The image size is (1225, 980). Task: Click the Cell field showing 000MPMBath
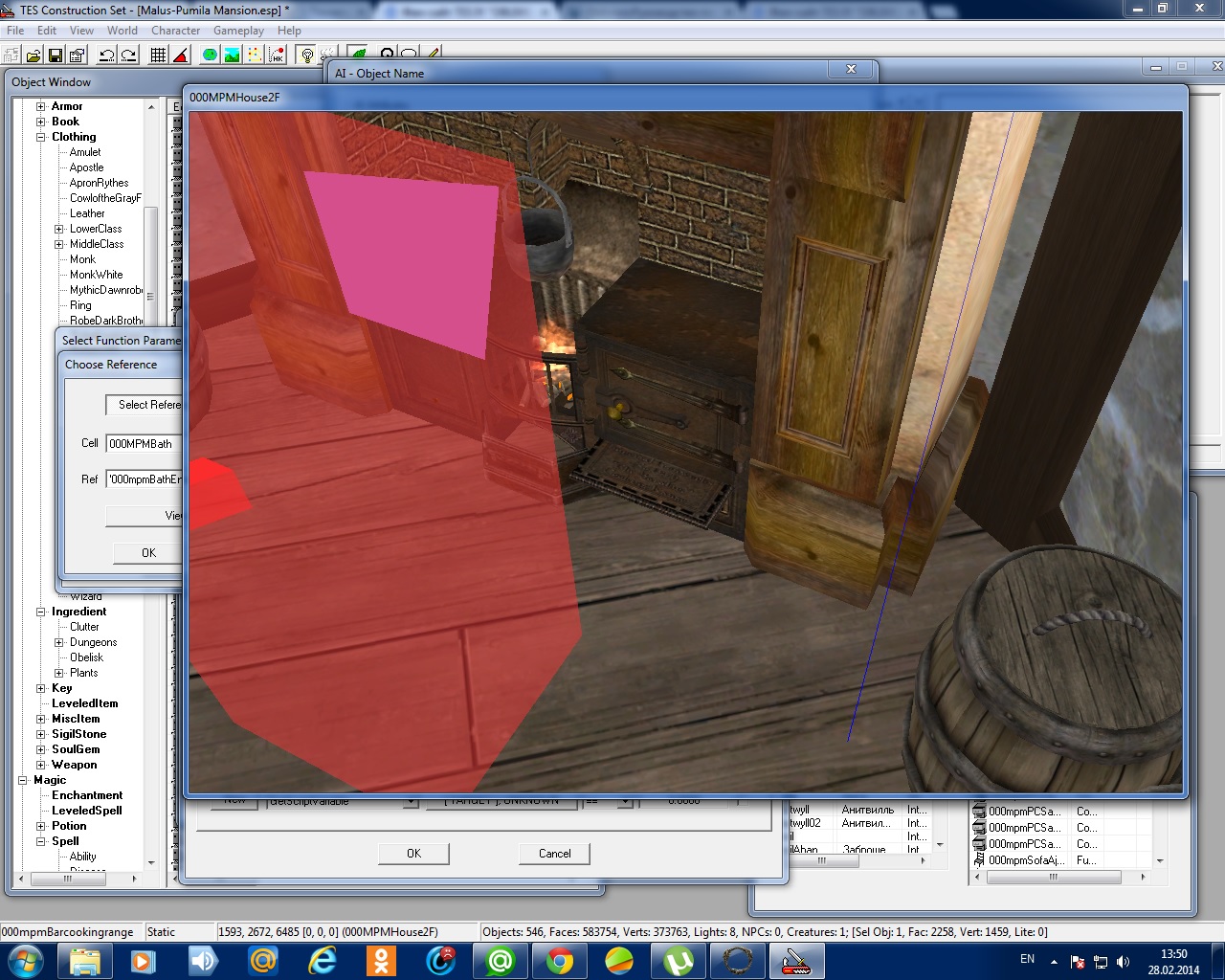(x=145, y=443)
